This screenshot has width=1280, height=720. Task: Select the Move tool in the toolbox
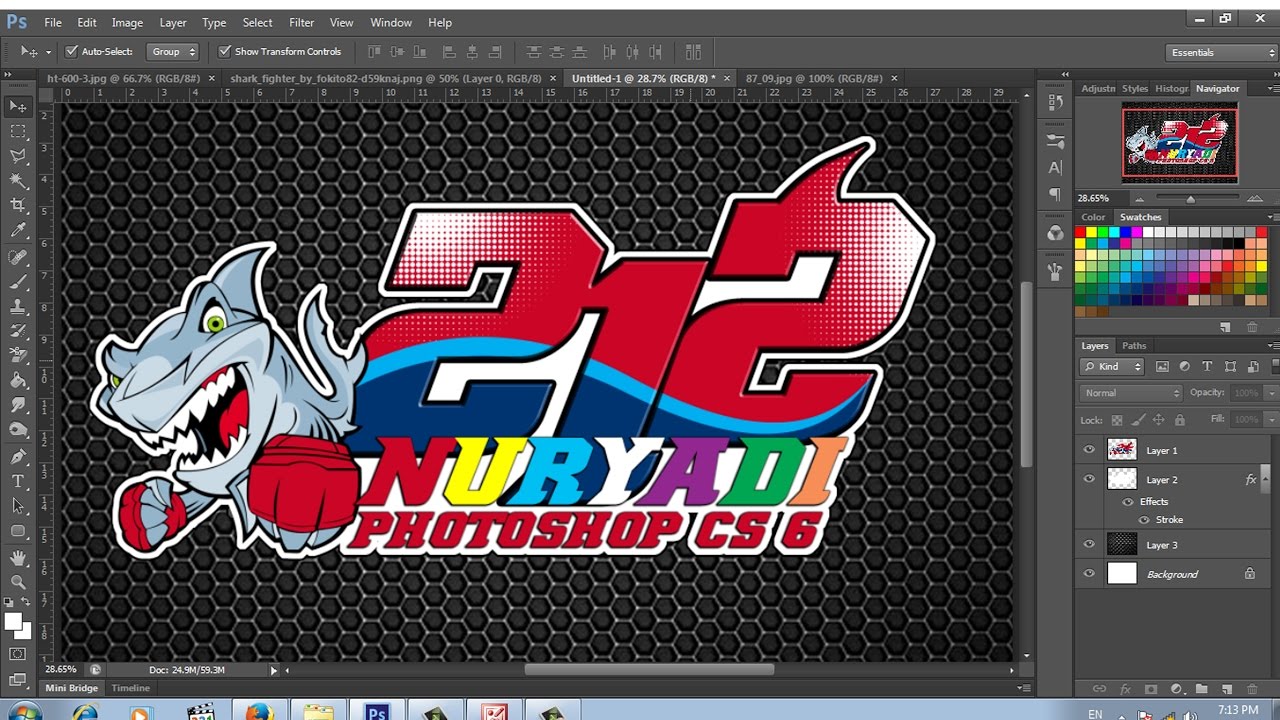pyautogui.click(x=18, y=106)
